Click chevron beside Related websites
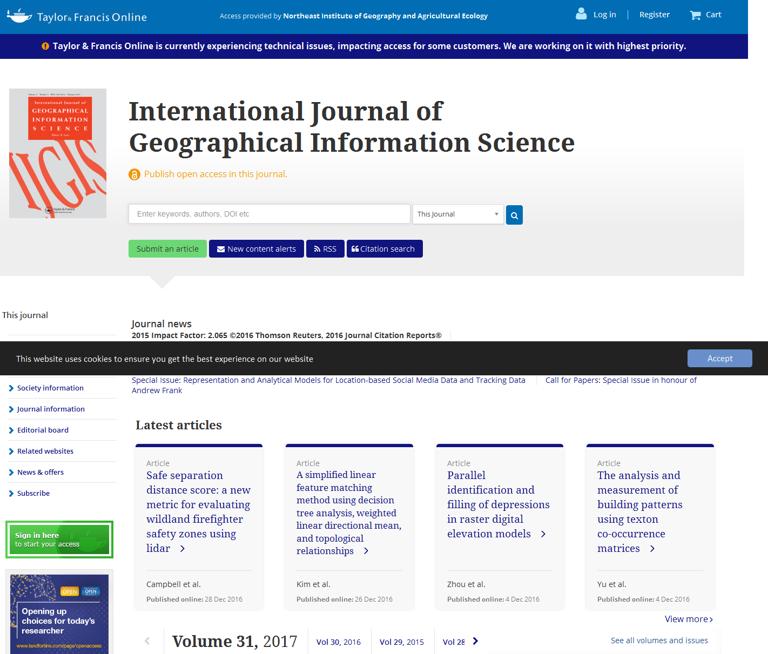The image size is (768, 654). pos(11,452)
